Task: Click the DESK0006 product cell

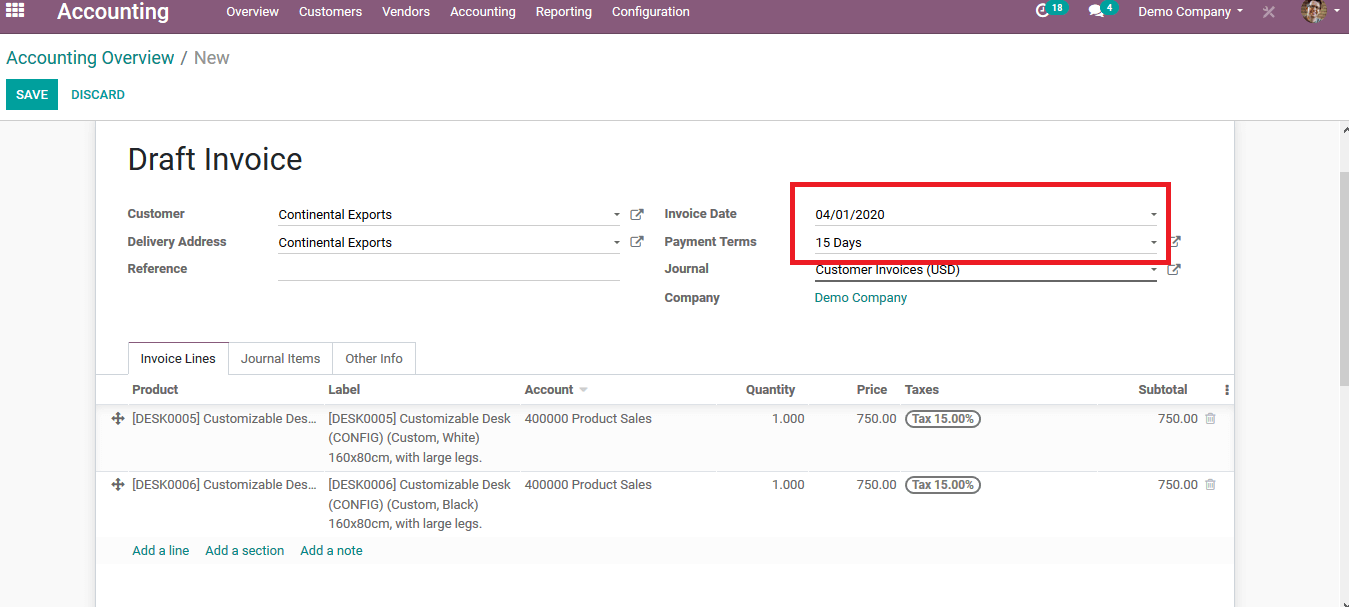Action: 224,485
